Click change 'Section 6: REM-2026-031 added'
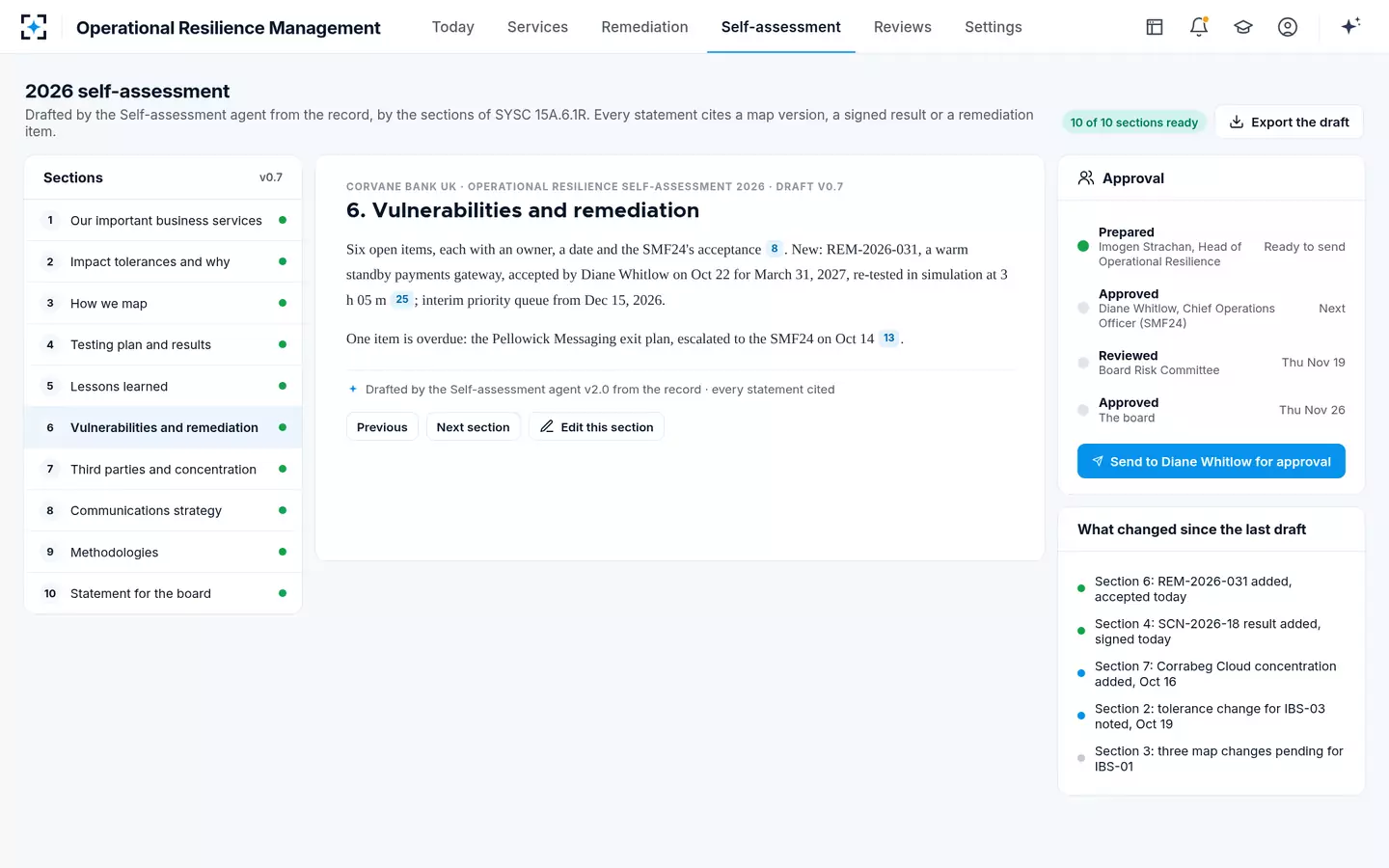The height and width of the screenshot is (868, 1389). (1212, 589)
